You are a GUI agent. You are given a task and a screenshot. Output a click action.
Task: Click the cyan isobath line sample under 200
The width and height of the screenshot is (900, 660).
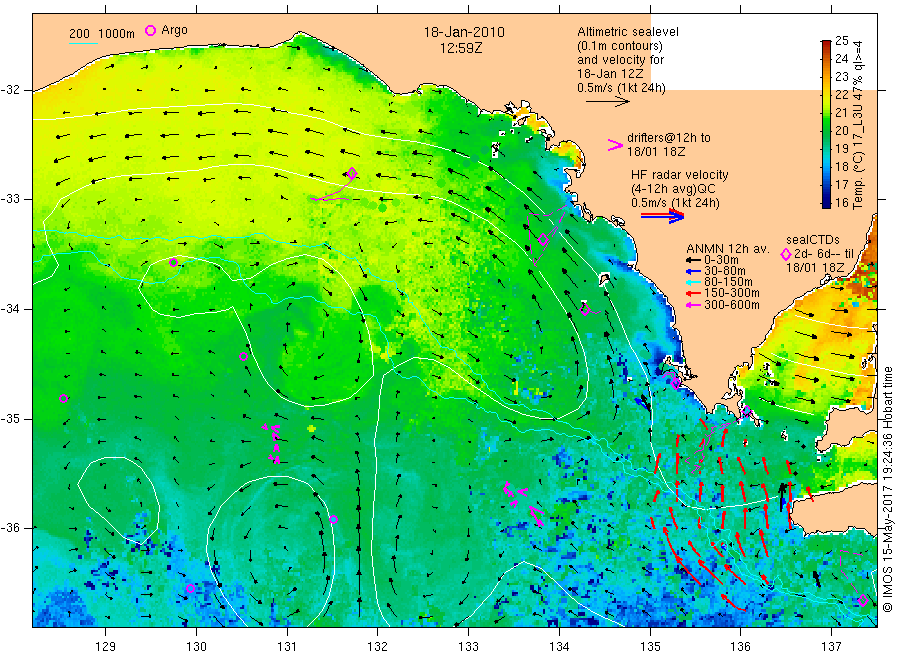[x=83, y=43]
